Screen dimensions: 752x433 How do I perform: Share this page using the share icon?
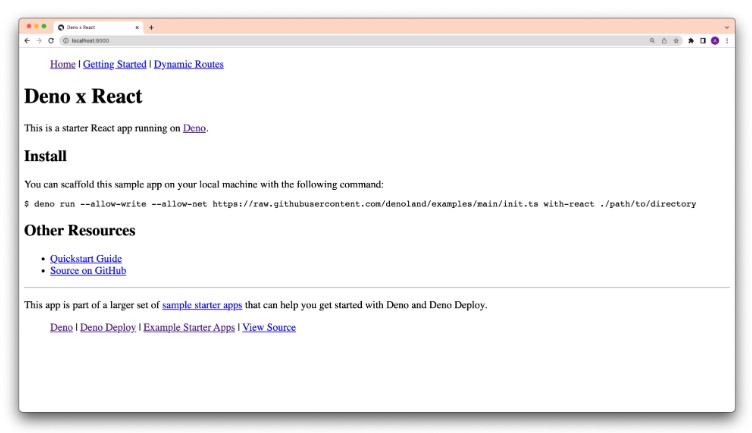(x=664, y=41)
